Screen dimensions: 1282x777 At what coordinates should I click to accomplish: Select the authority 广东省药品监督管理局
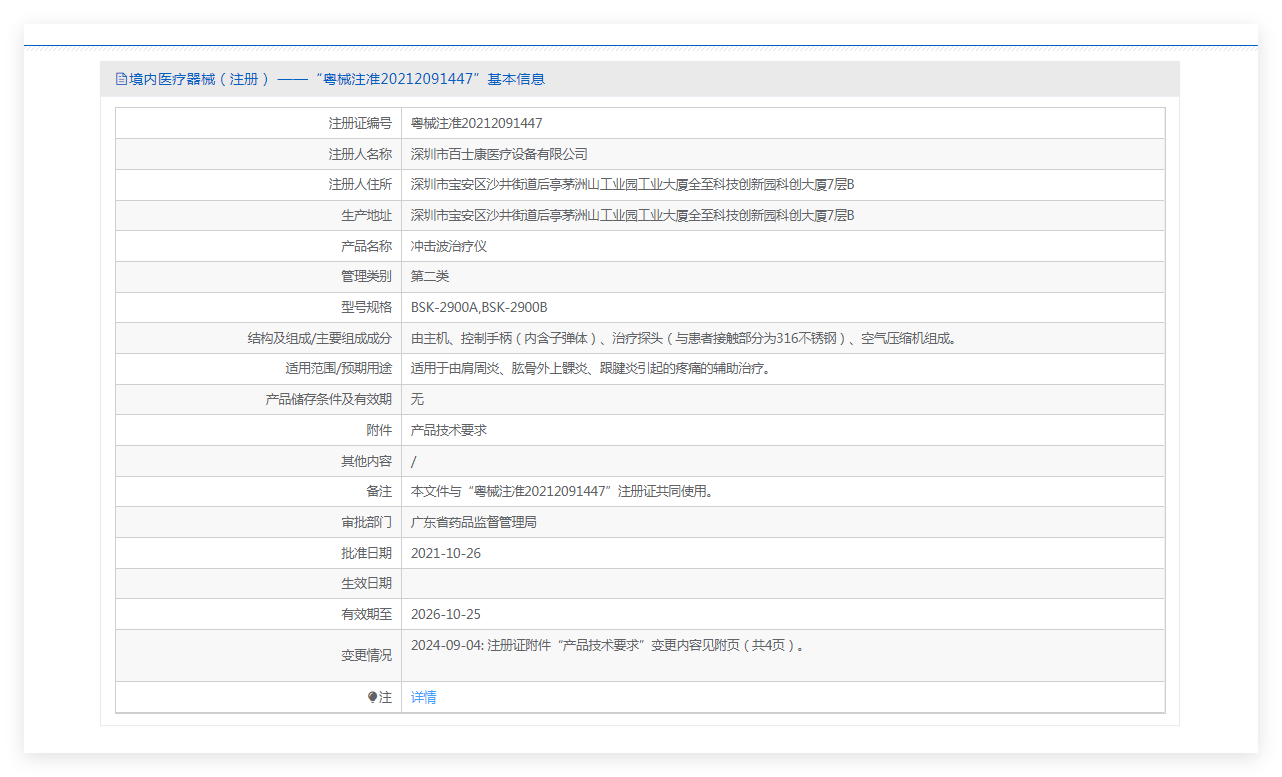(x=474, y=522)
